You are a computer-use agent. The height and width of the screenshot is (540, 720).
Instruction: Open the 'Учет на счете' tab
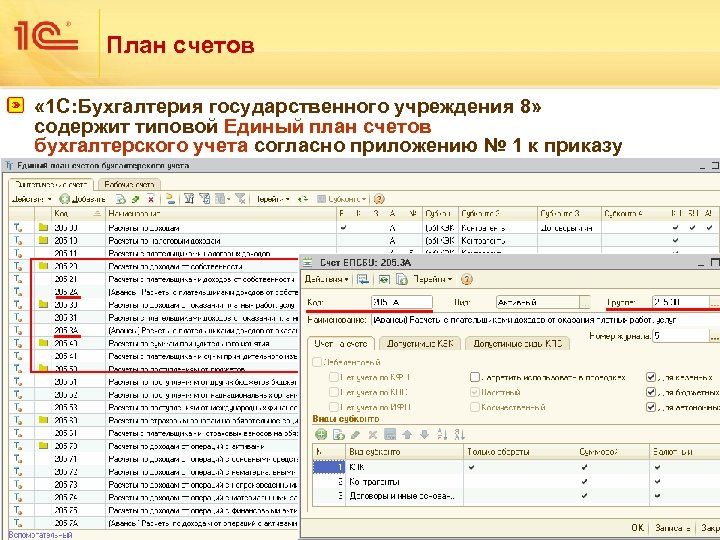tap(341, 343)
